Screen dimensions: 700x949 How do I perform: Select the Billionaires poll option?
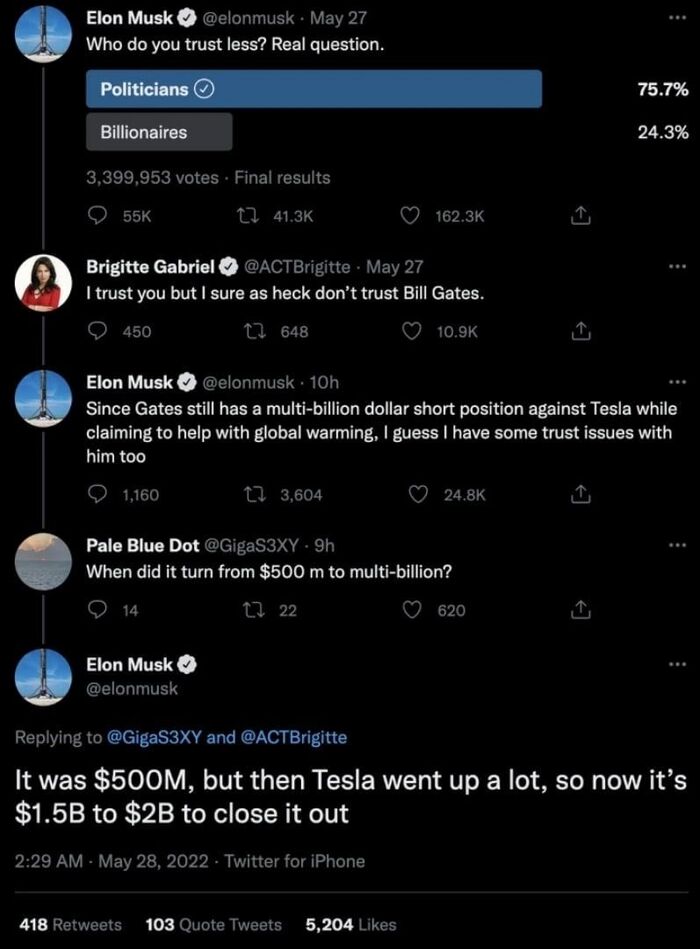click(x=159, y=132)
